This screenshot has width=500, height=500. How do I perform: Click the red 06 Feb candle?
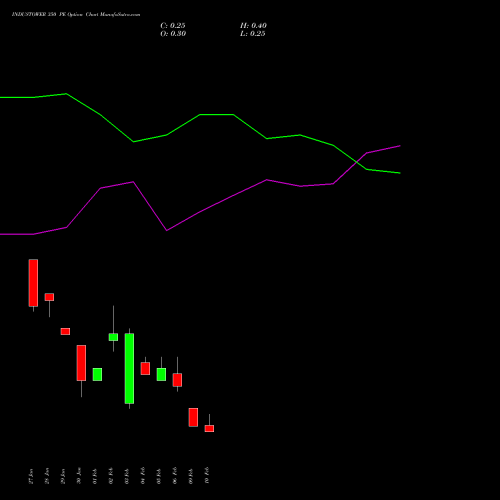tap(177, 380)
